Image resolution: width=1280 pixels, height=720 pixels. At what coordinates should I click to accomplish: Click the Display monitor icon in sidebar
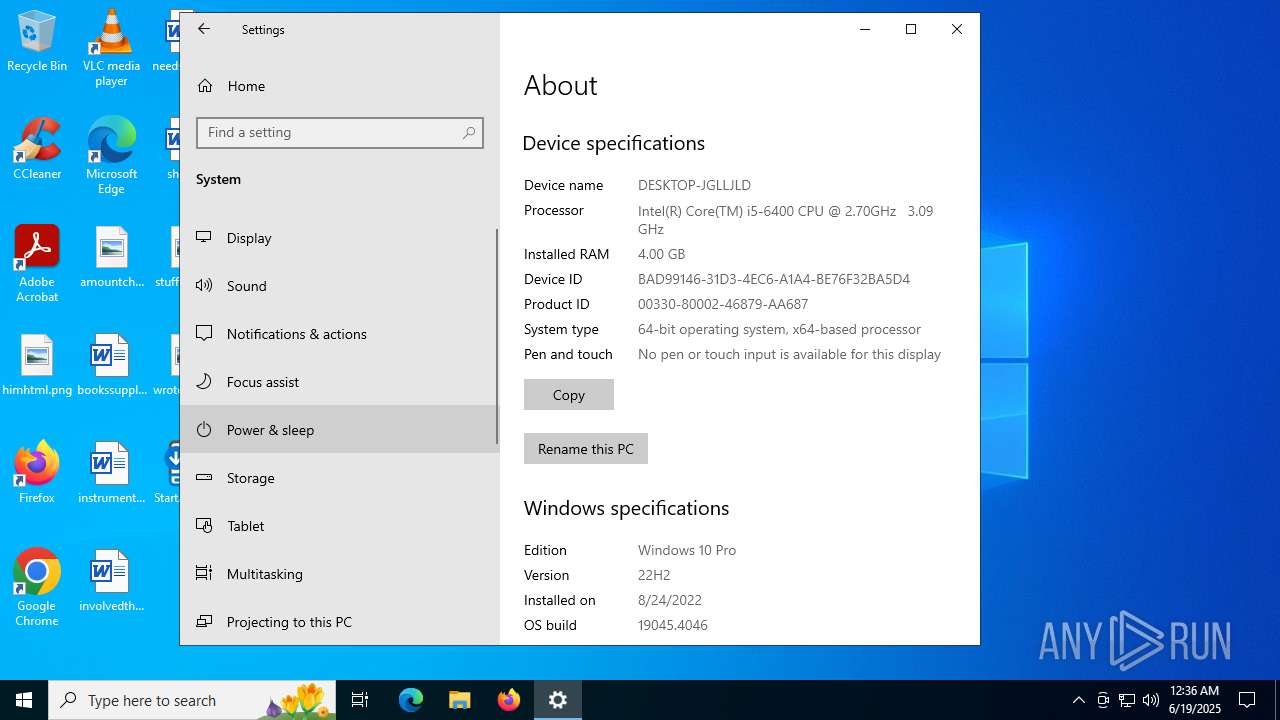click(204, 237)
